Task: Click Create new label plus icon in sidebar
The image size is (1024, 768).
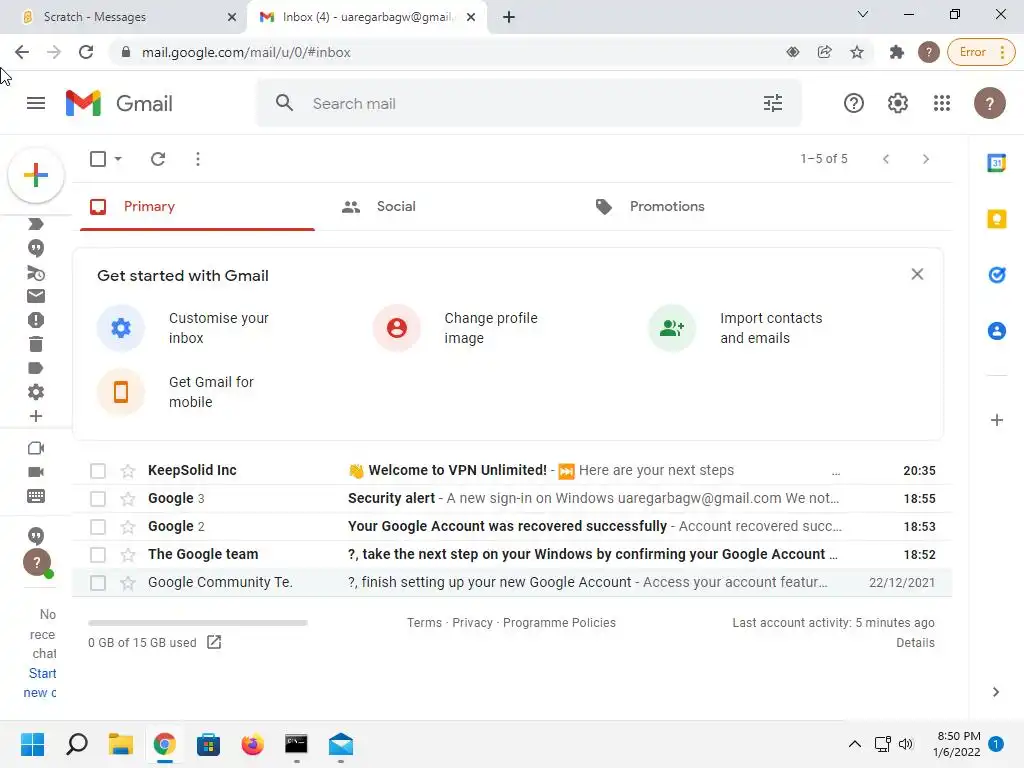Action: (36, 416)
